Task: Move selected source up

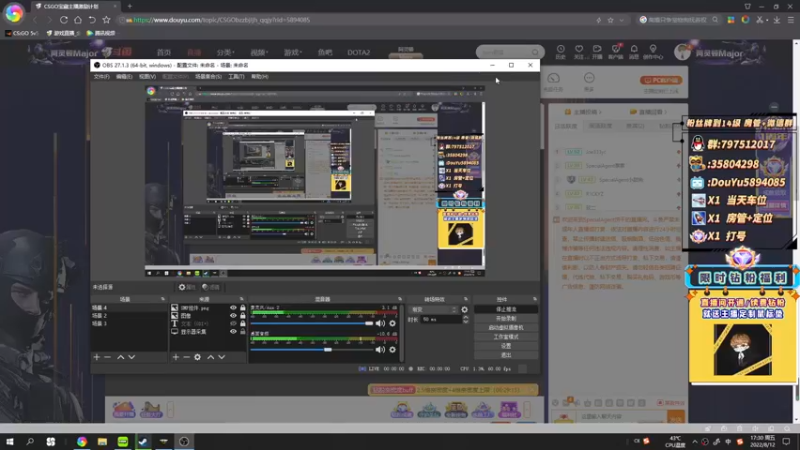Action: [x=211, y=357]
